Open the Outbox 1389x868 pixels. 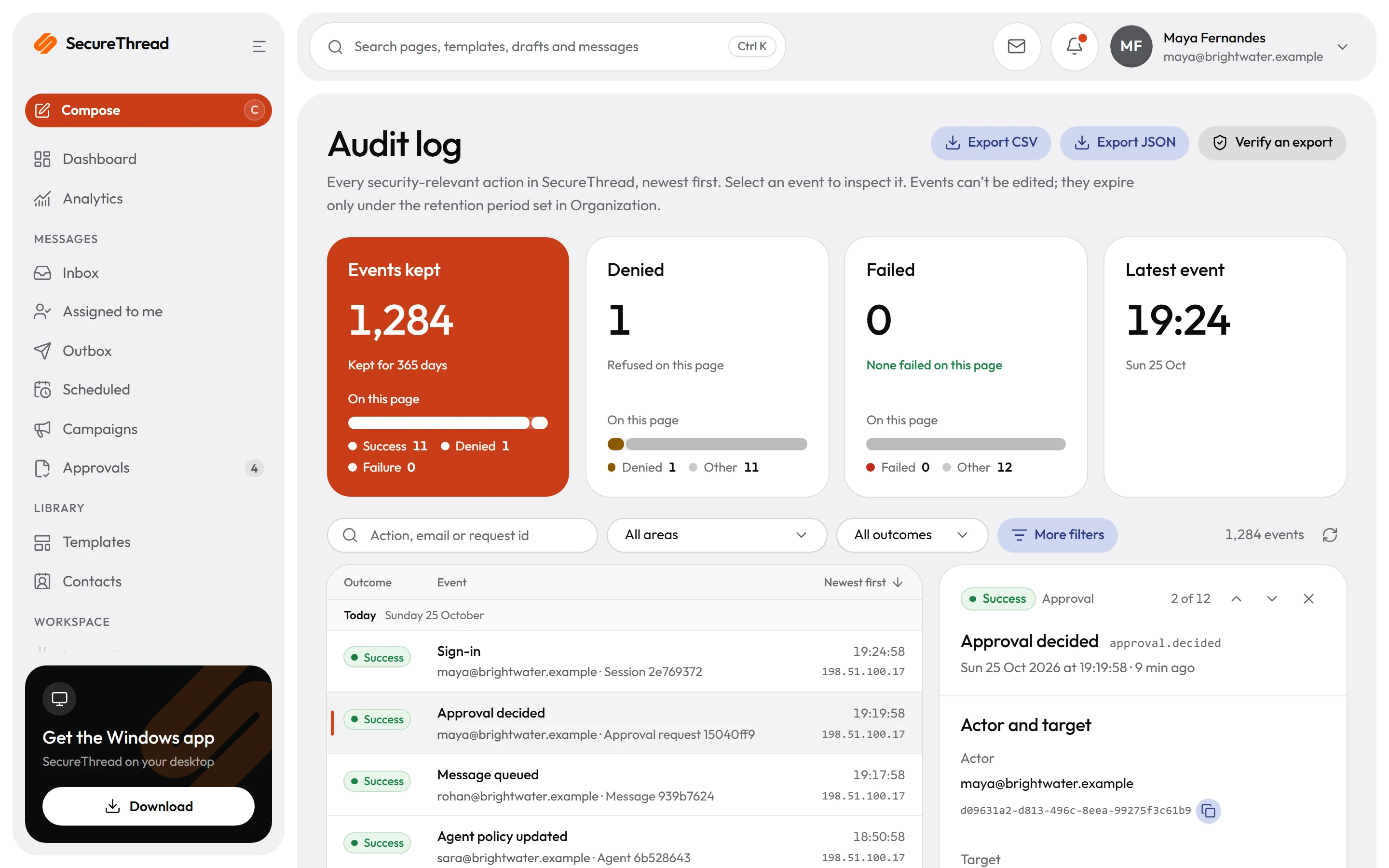click(148, 351)
